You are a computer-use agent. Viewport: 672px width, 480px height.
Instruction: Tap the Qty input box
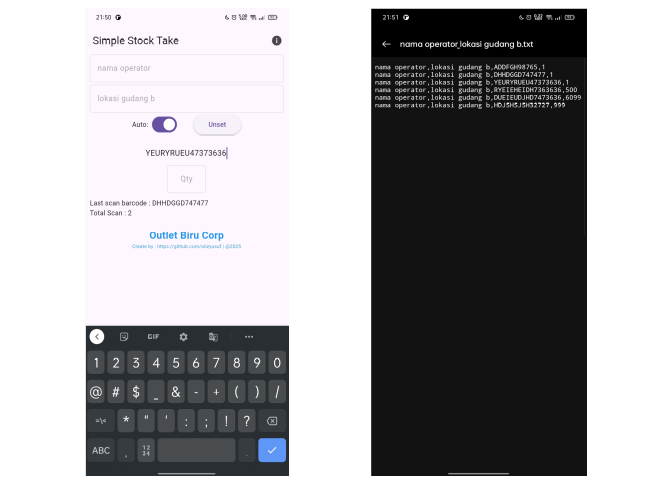click(x=186, y=179)
